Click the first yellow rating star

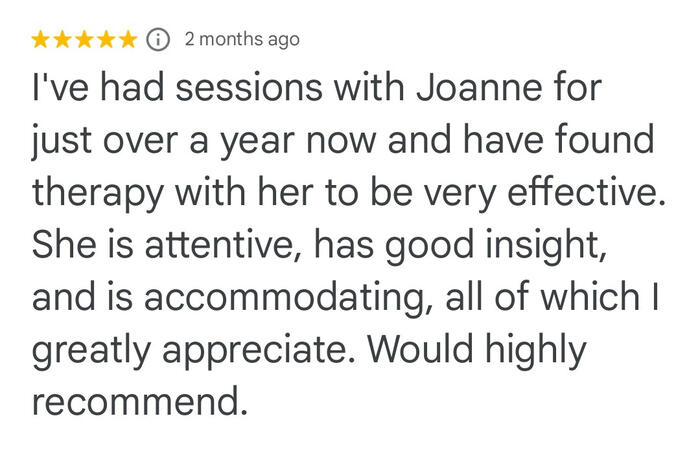[41, 40]
